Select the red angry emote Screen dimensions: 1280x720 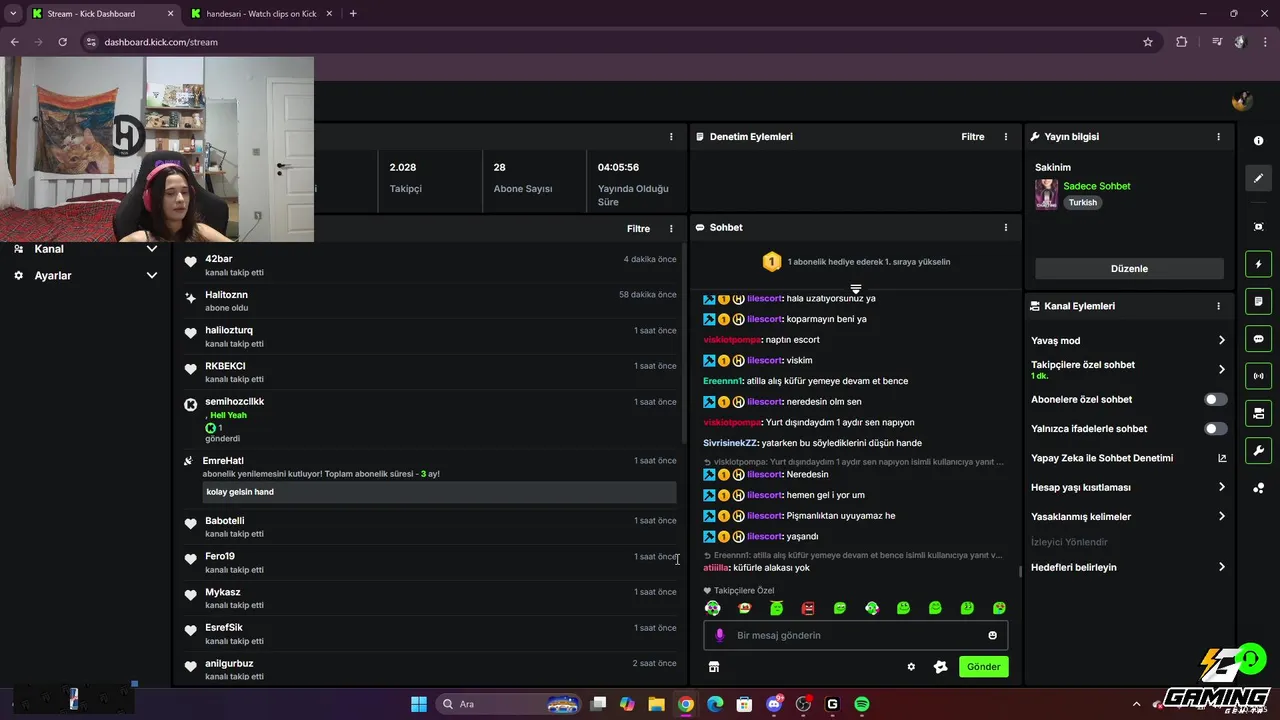pos(808,608)
